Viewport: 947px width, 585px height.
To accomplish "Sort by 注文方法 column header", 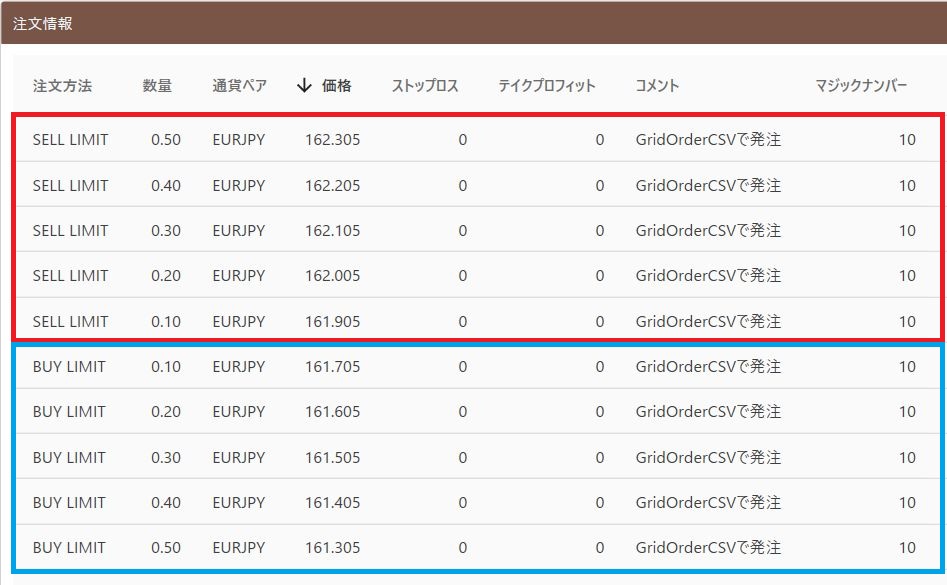I will pos(62,86).
